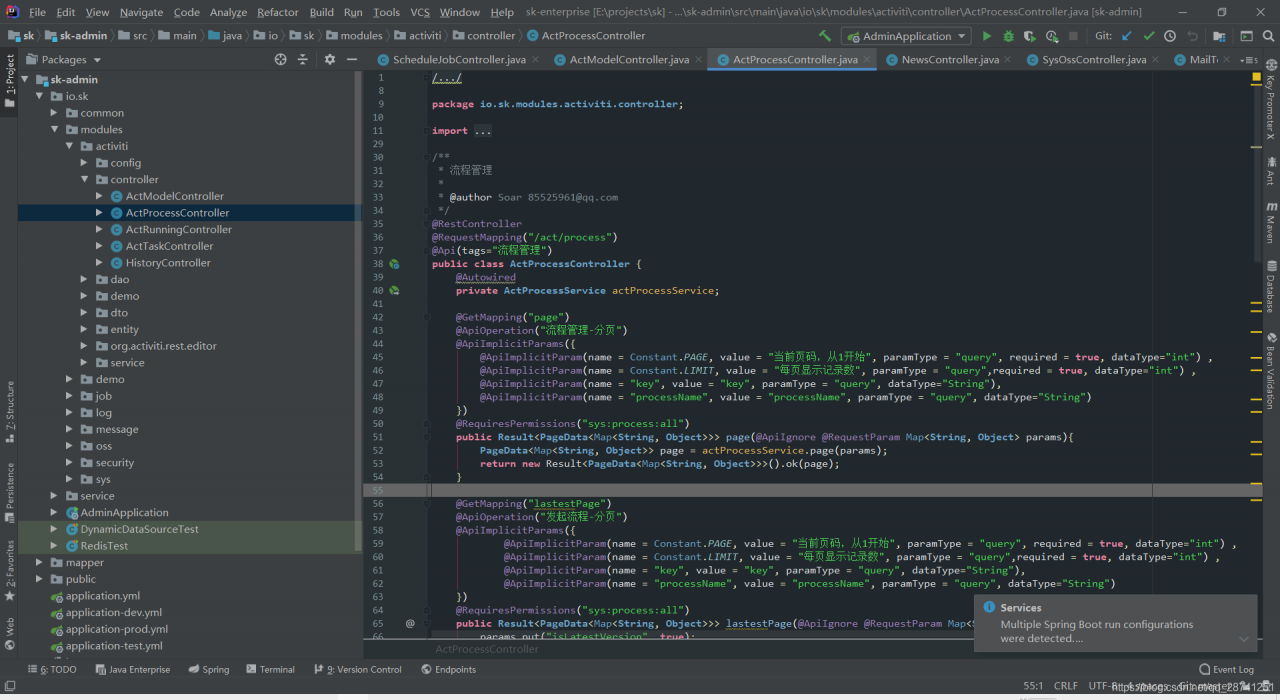Select RedisTest in the package tree
The width and height of the screenshot is (1280, 700).
(x=104, y=547)
